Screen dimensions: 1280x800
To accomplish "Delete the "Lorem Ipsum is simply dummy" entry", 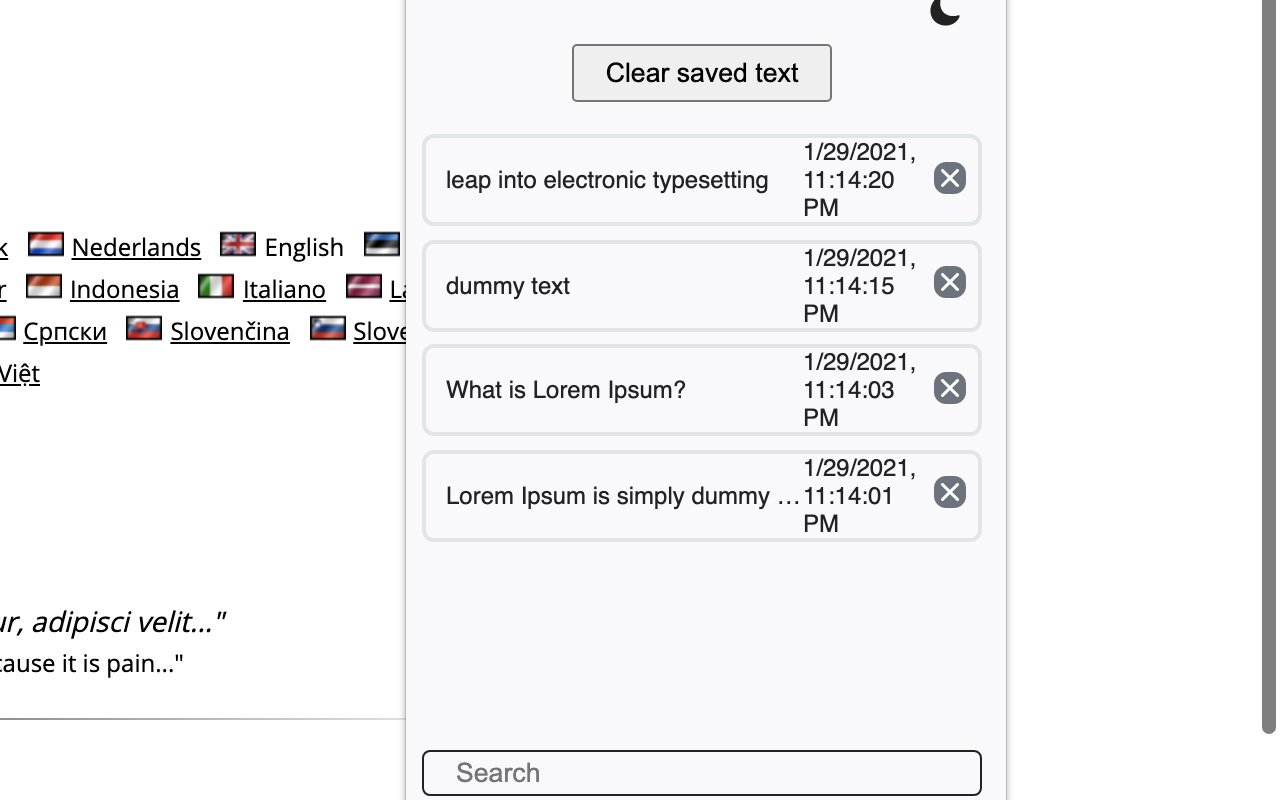I will (948, 492).
